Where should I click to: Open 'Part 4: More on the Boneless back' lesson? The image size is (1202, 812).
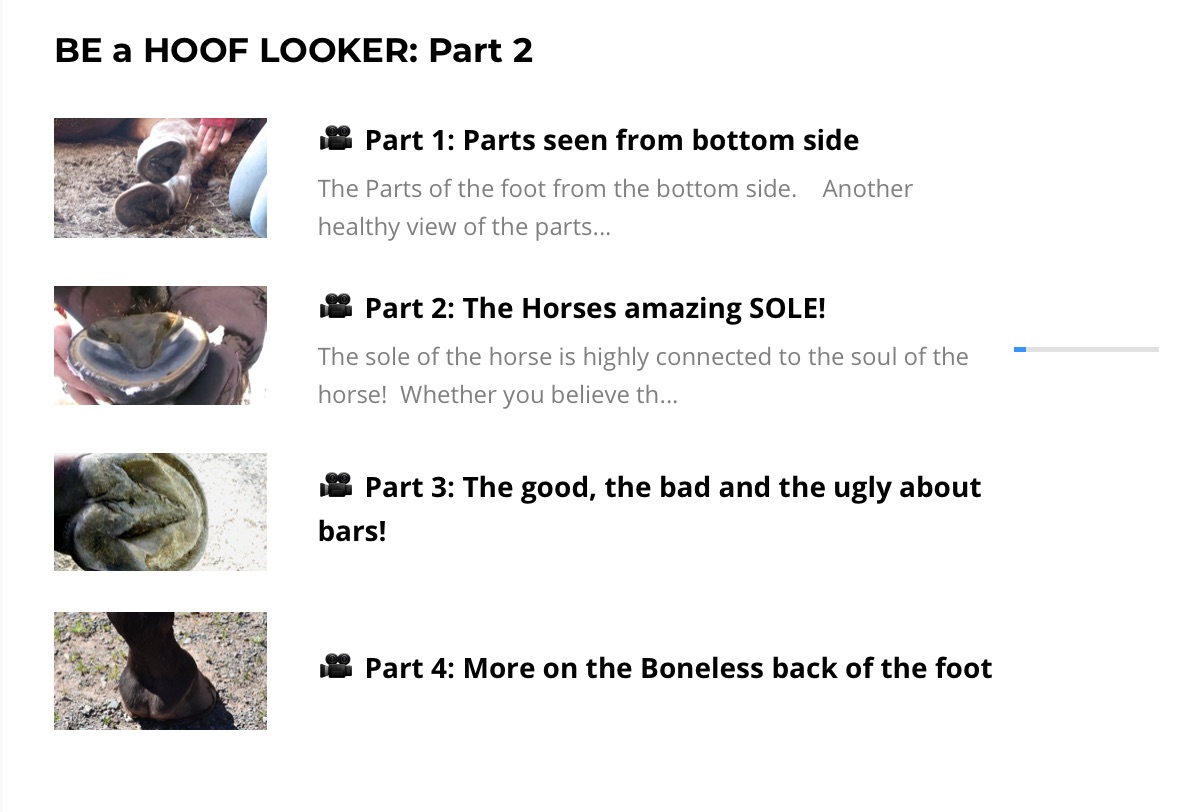coord(678,667)
